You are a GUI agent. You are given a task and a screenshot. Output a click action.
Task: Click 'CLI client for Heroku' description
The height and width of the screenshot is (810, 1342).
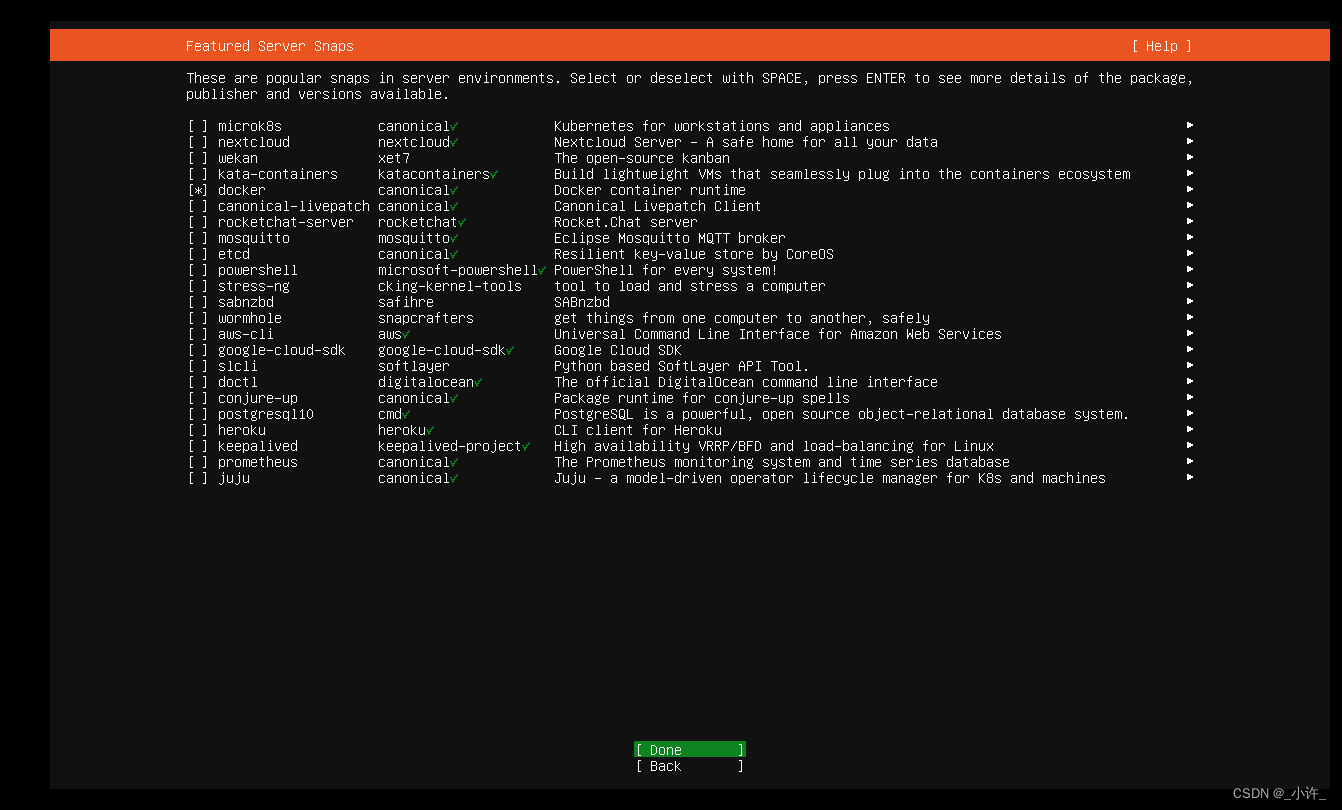coord(638,430)
